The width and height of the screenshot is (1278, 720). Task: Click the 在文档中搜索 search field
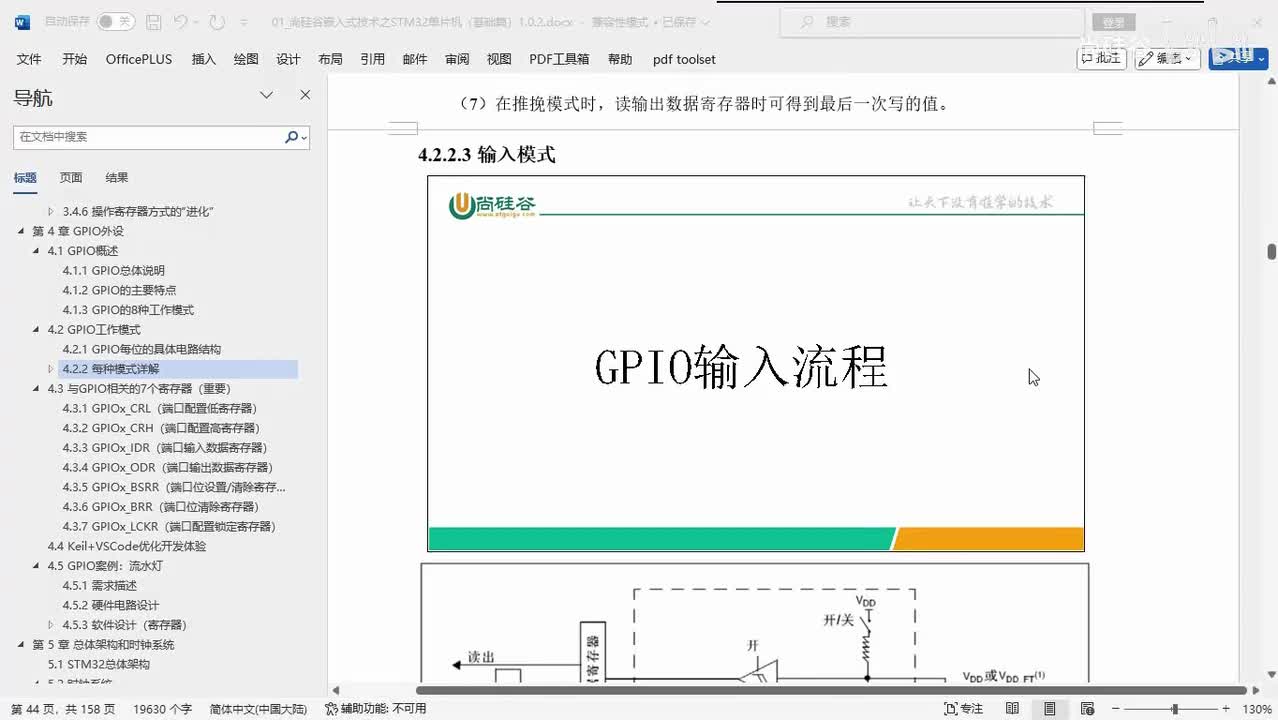(x=148, y=137)
